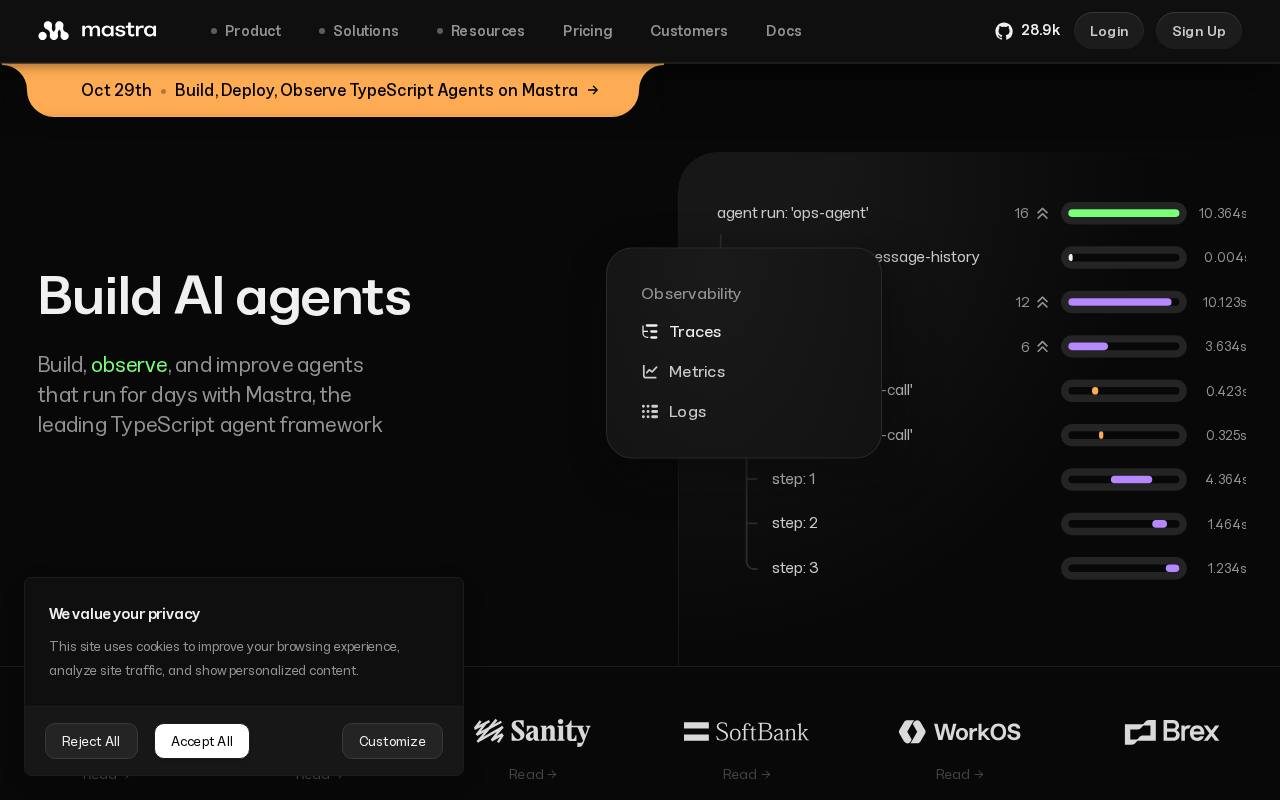
Task: Click the Read link under Sanity
Action: pos(532,774)
